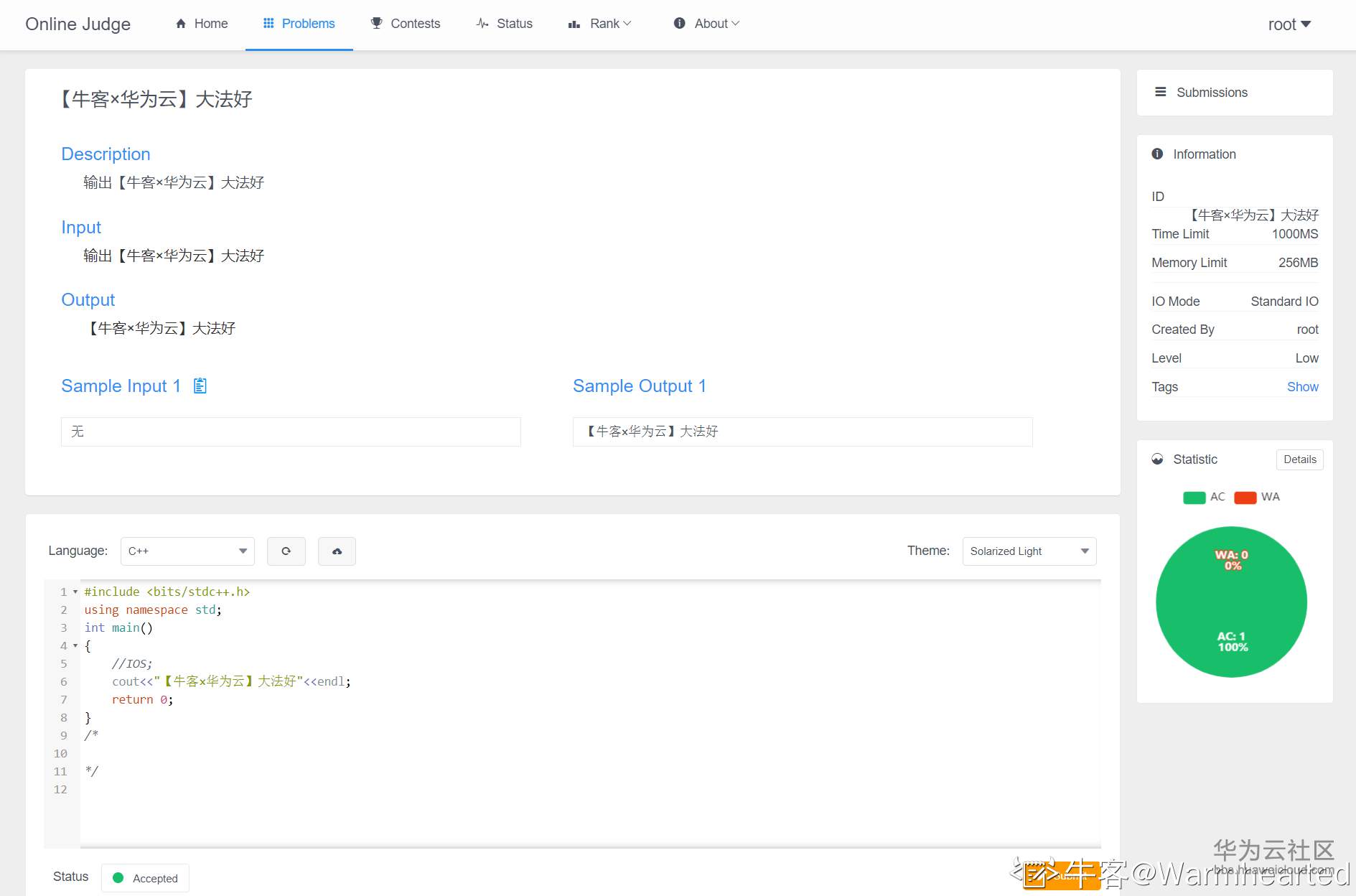Click the return 0 line in the editor
The image size is (1356, 896).
[142, 699]
